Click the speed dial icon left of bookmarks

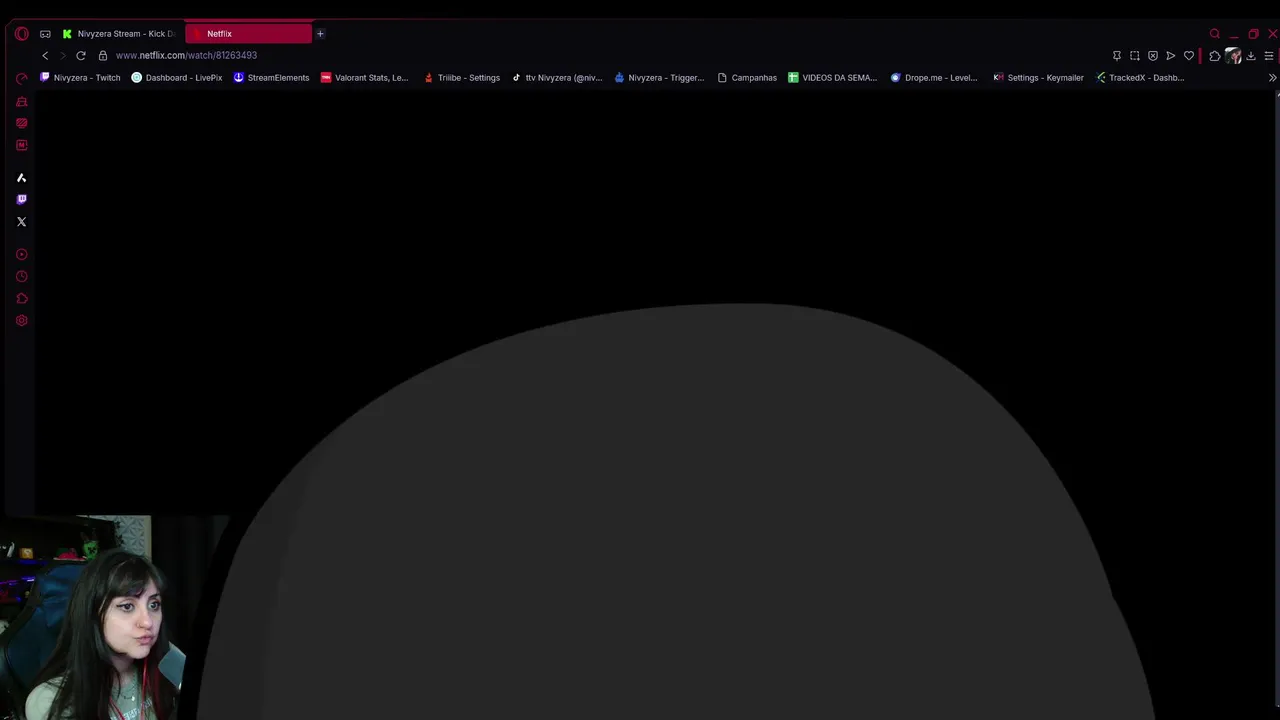(21, 78)
